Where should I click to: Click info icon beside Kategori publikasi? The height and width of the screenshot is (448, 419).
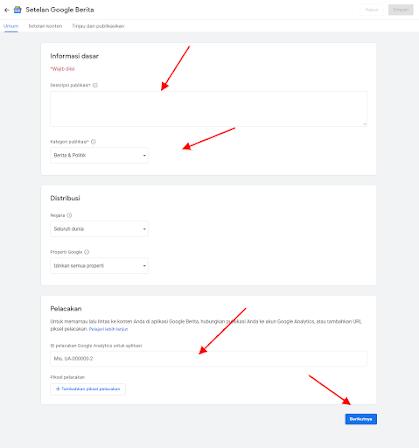[94, 142]
